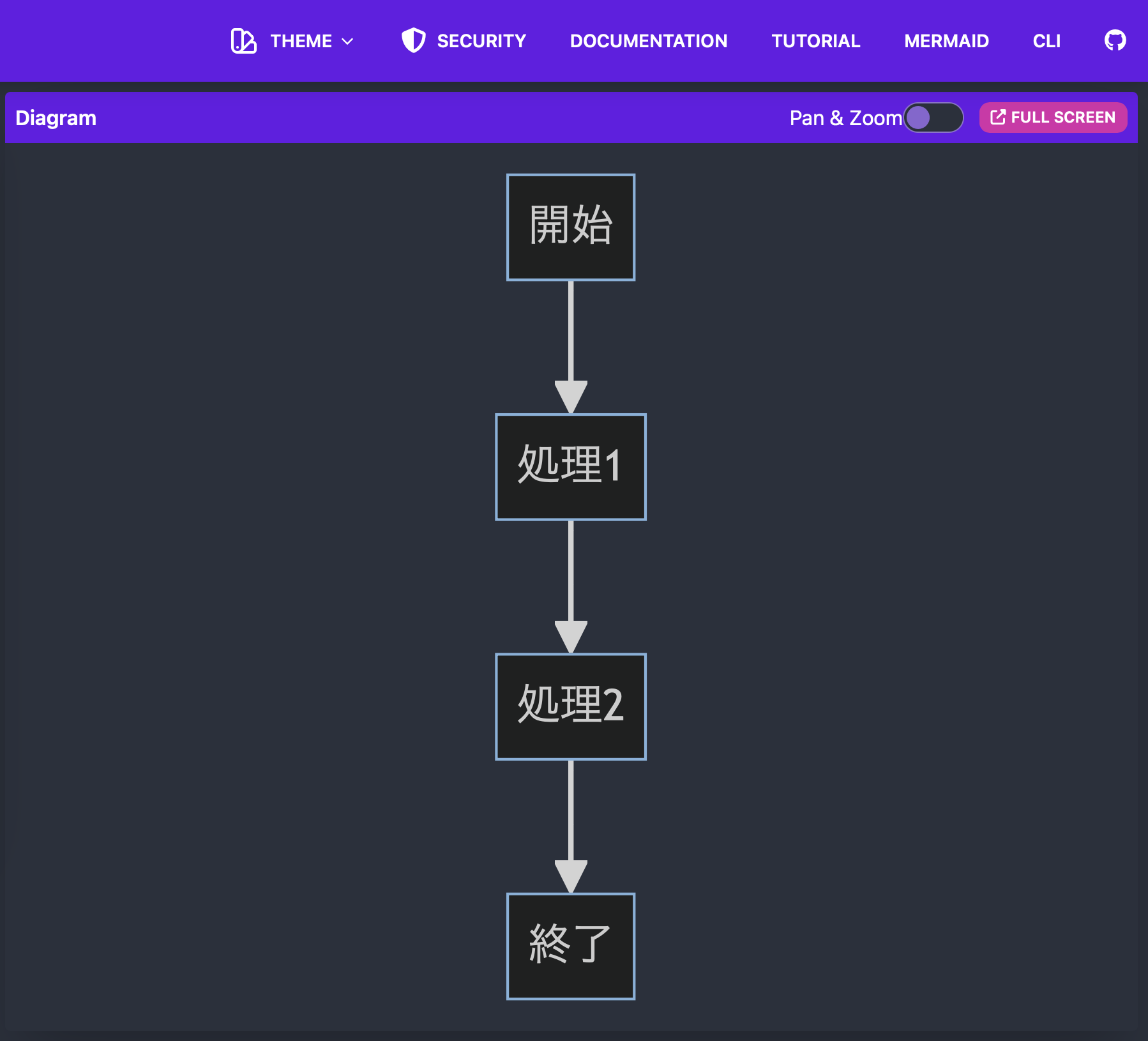Open the GitHub repository via its icon

(1116, 40)
